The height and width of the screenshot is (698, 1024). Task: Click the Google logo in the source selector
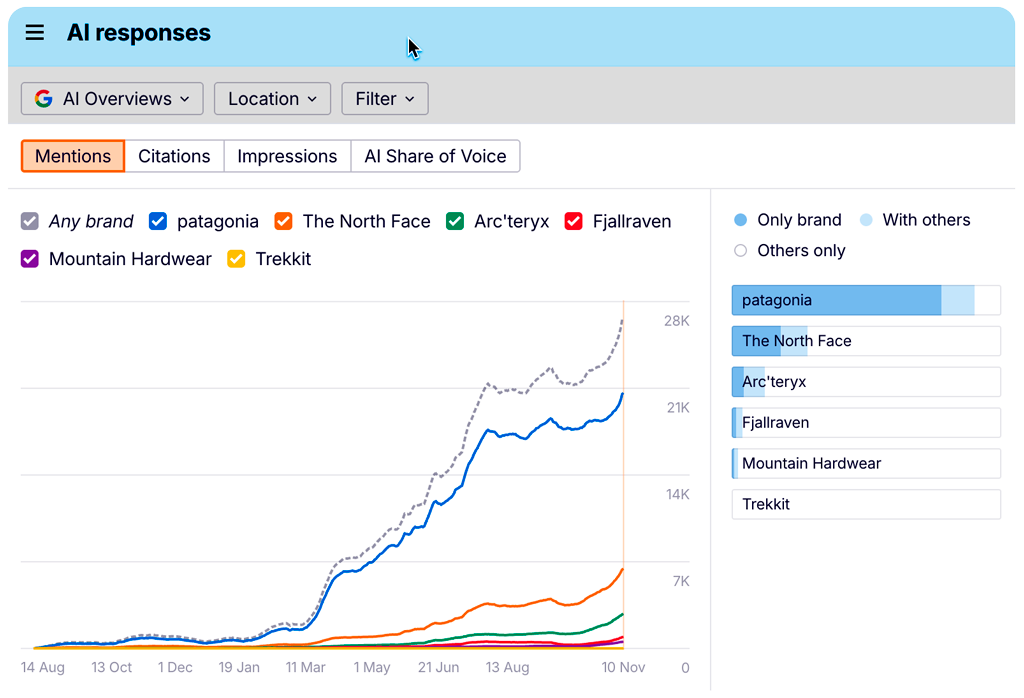click(x=44, y=98)
